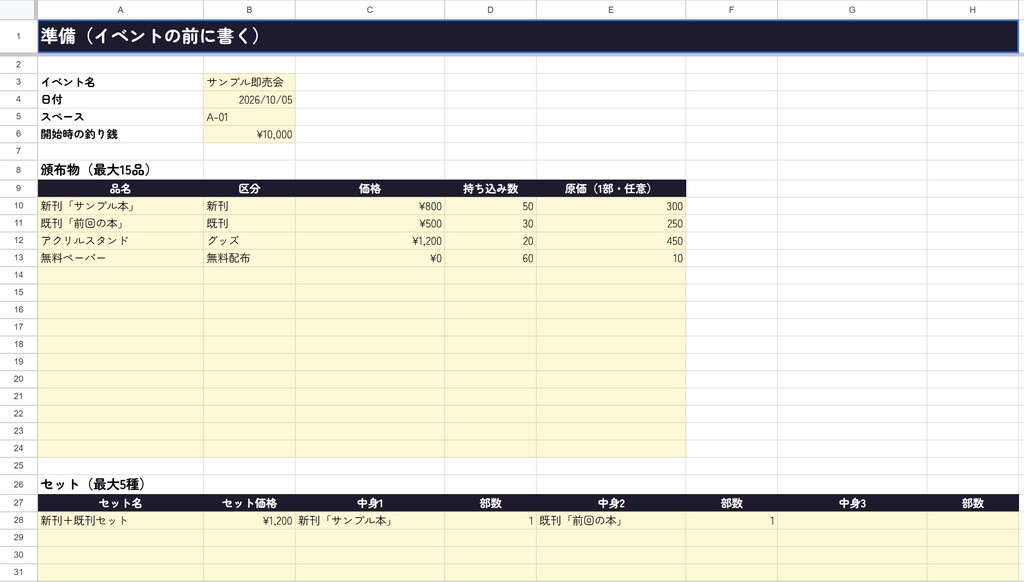
Task: Select the starting change cell ¥10,000
Action: click(x=249, y=135)
